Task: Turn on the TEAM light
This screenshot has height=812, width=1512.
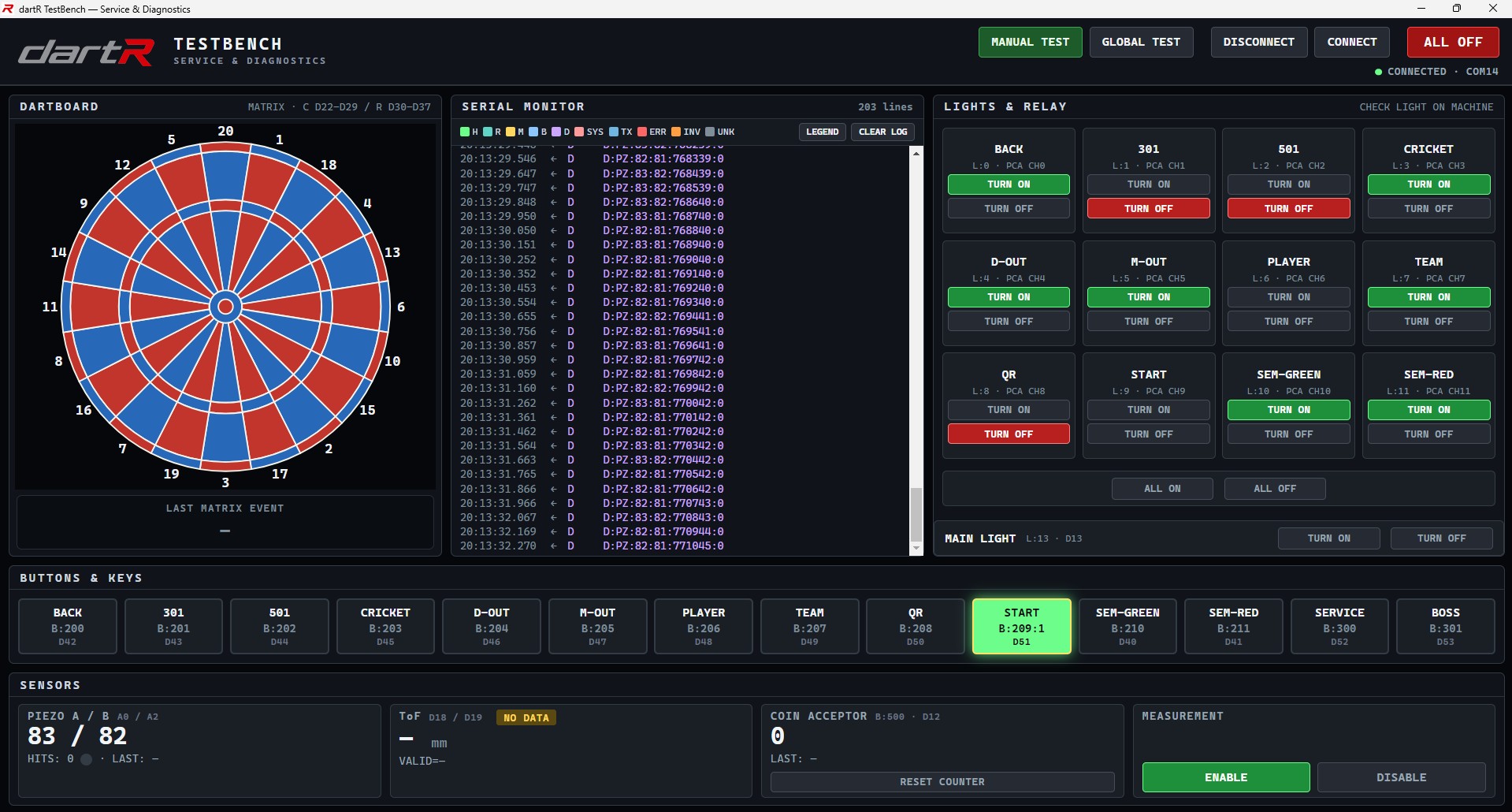Action: pyautogui.click(x=1429, y=297)
